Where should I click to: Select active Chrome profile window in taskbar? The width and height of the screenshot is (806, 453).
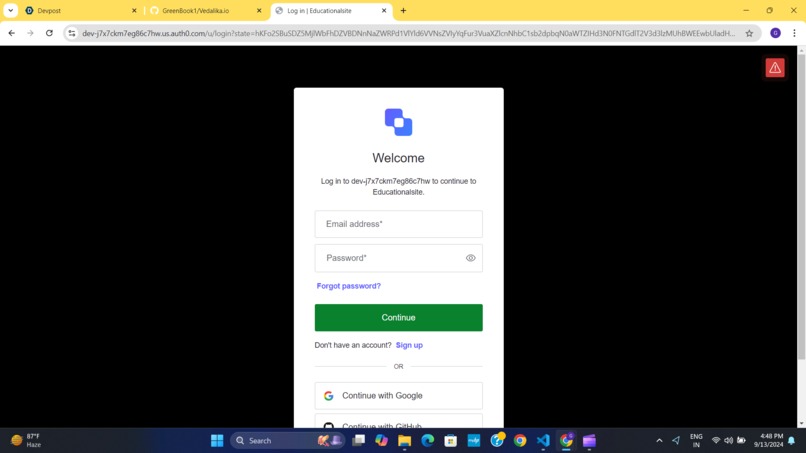tap(566, 441)
